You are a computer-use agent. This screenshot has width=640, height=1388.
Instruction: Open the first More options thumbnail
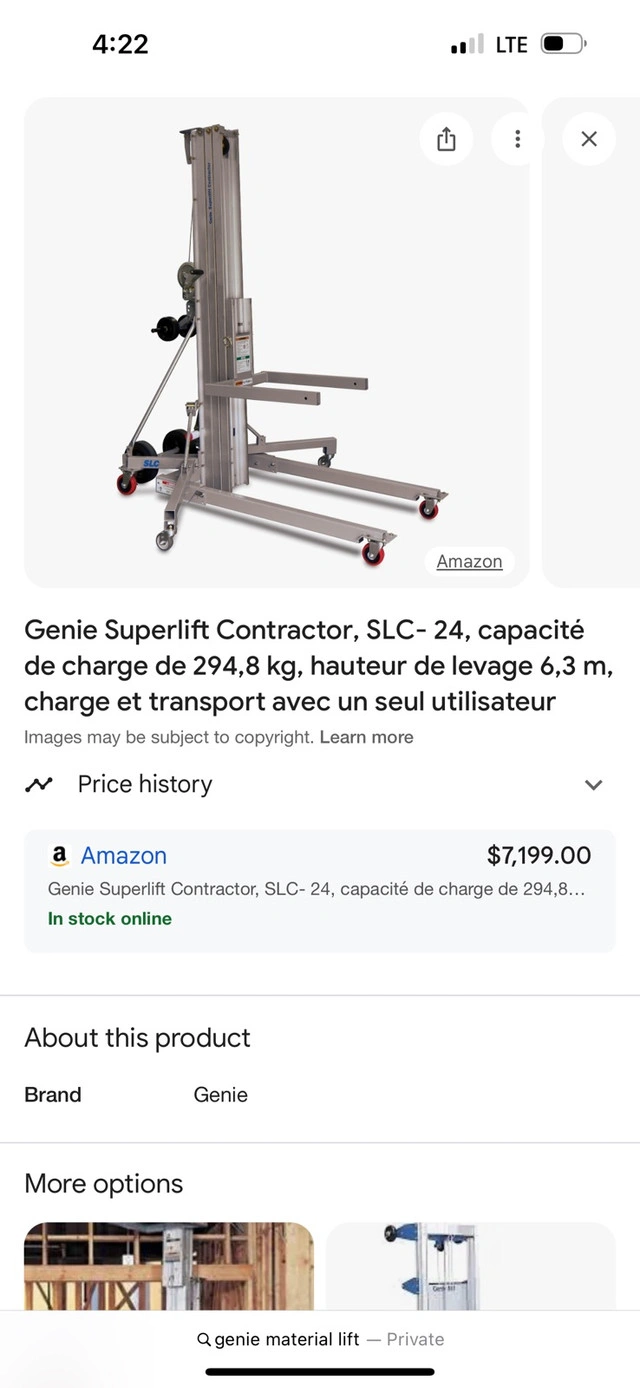click(x=168, y=1265)
